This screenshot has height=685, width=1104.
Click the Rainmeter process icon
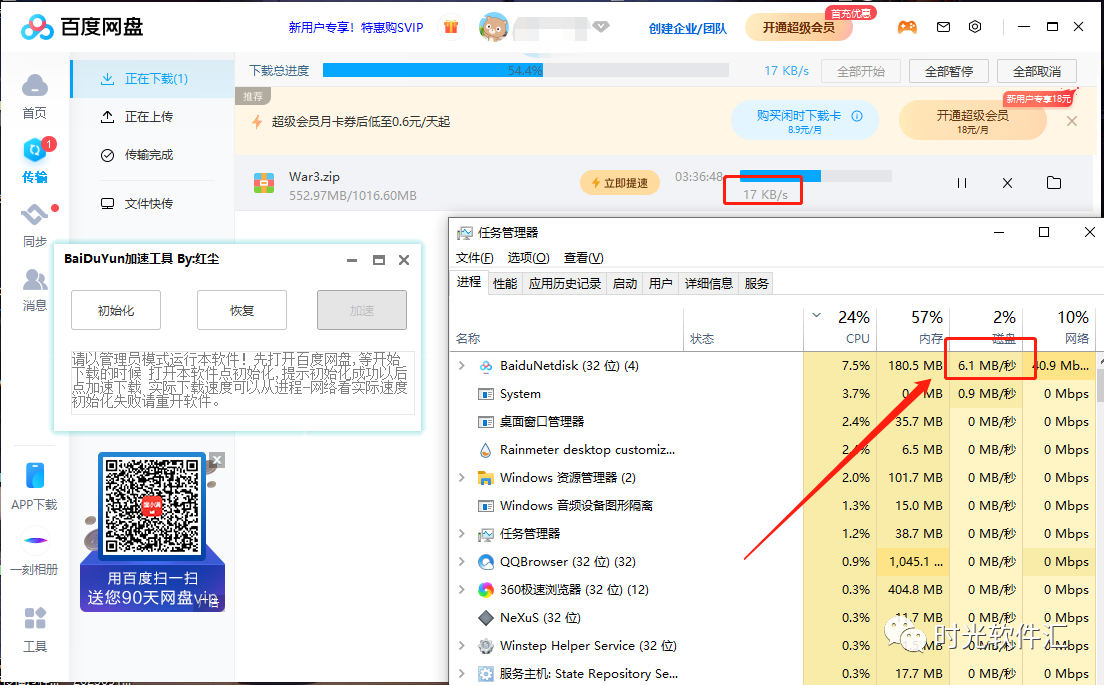pos(486,450)
